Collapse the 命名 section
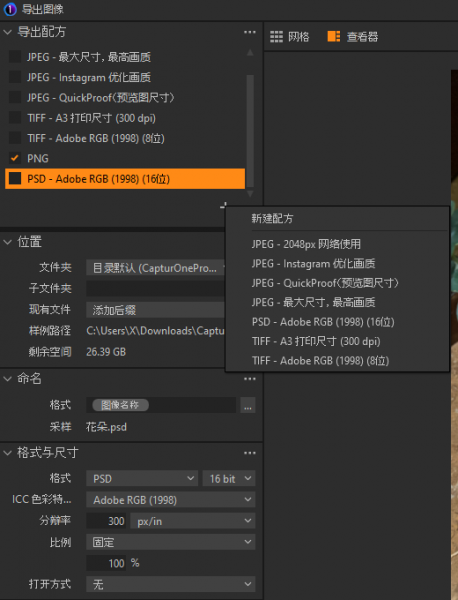 7,379
